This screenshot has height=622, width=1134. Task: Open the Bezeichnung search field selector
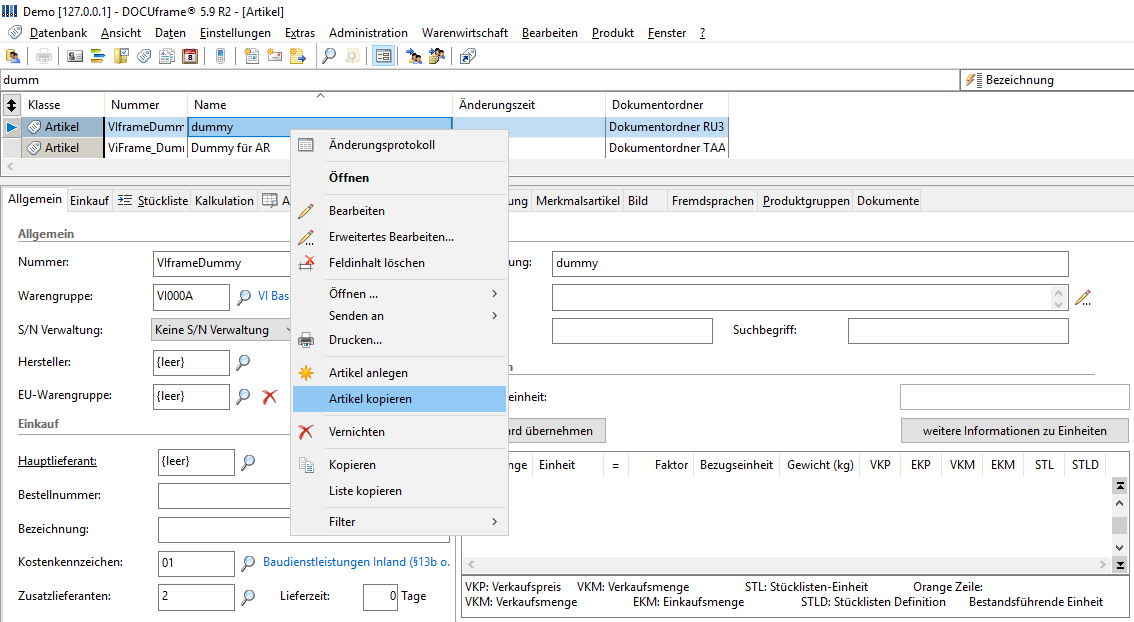pos(1046,80)
